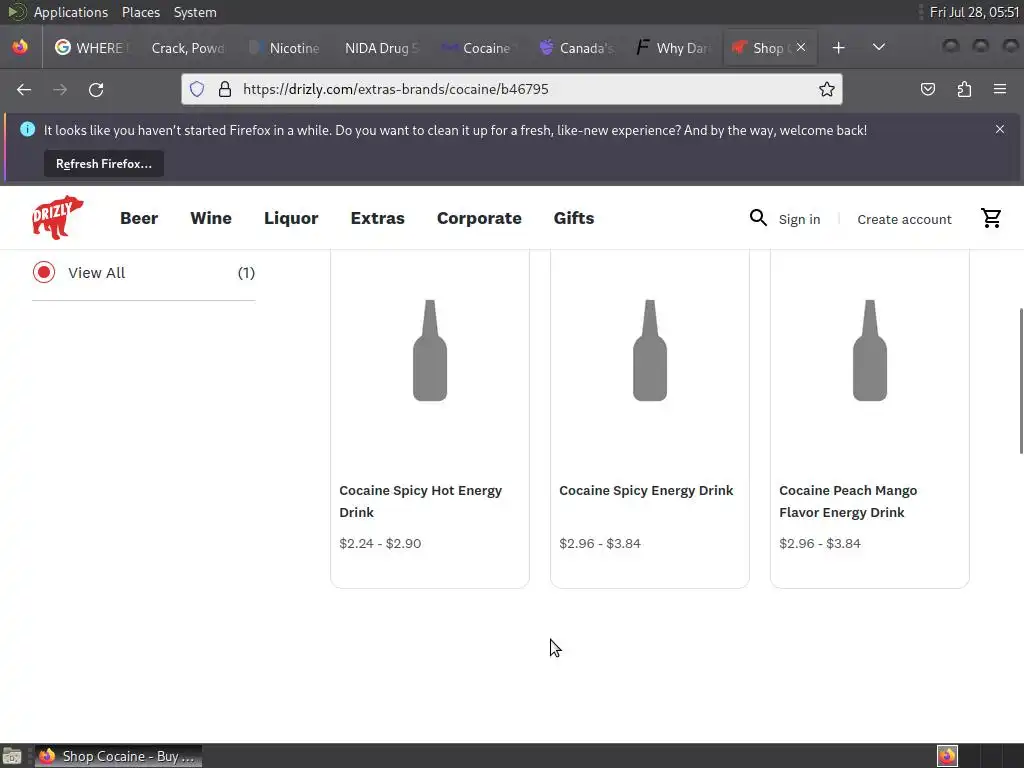This screenshot has width=1024, height=768.
Task: Click the Firefox tray icon in bottom panel
Action: 947,756
